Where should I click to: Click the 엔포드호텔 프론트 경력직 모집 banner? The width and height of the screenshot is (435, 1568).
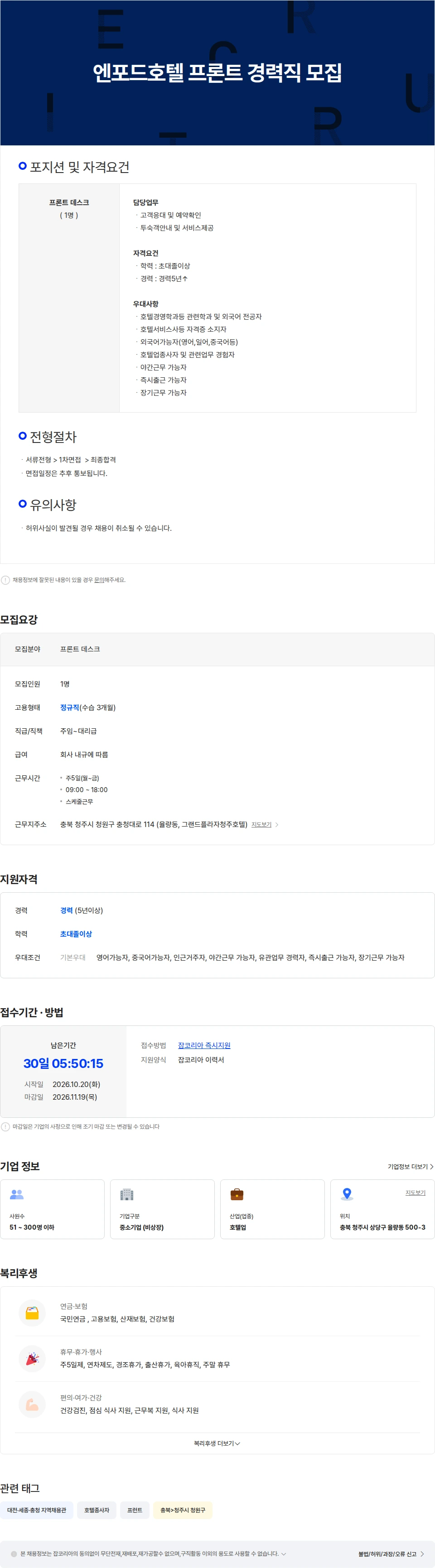(x=217, y=73)
